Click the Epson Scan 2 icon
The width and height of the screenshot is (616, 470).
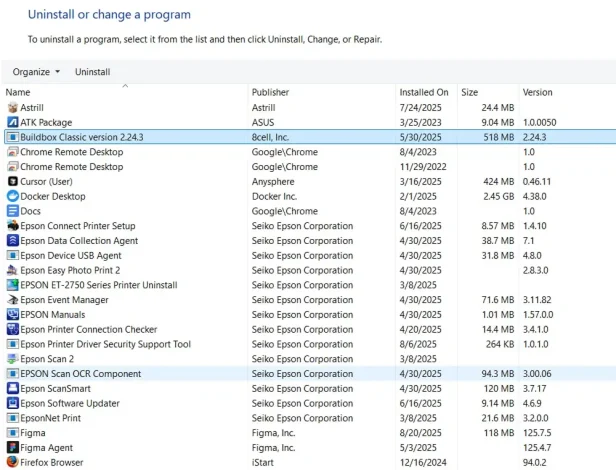(12, 359)
